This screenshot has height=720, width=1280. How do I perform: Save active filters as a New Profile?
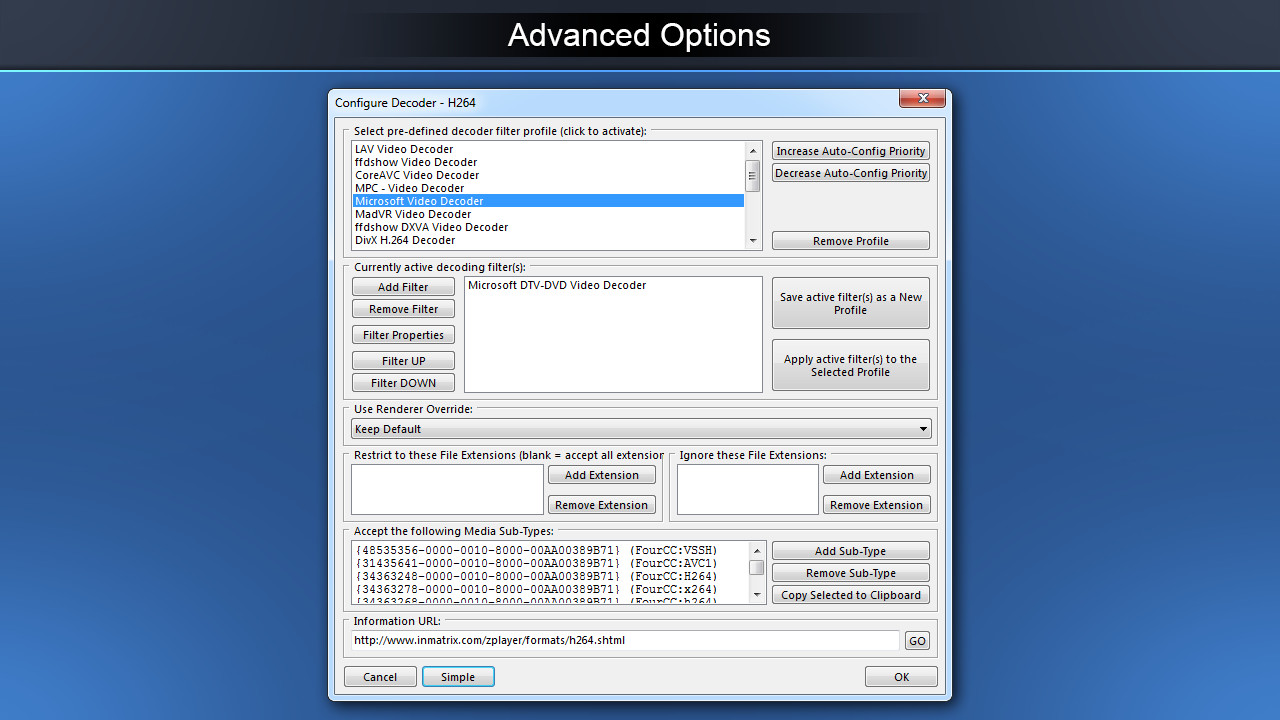point(850,303)
